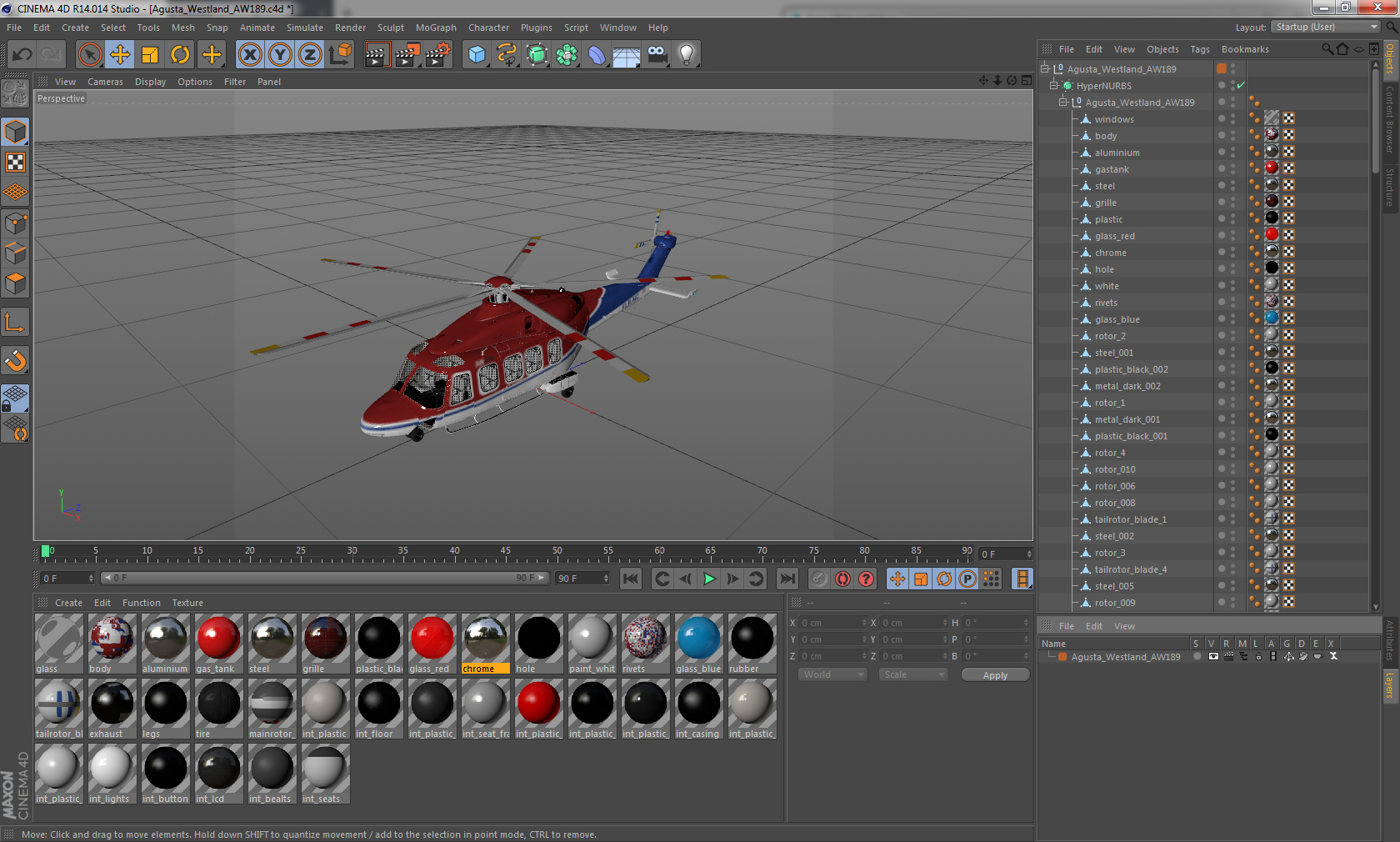Select the glass_red object in tree

(1114, 236)
